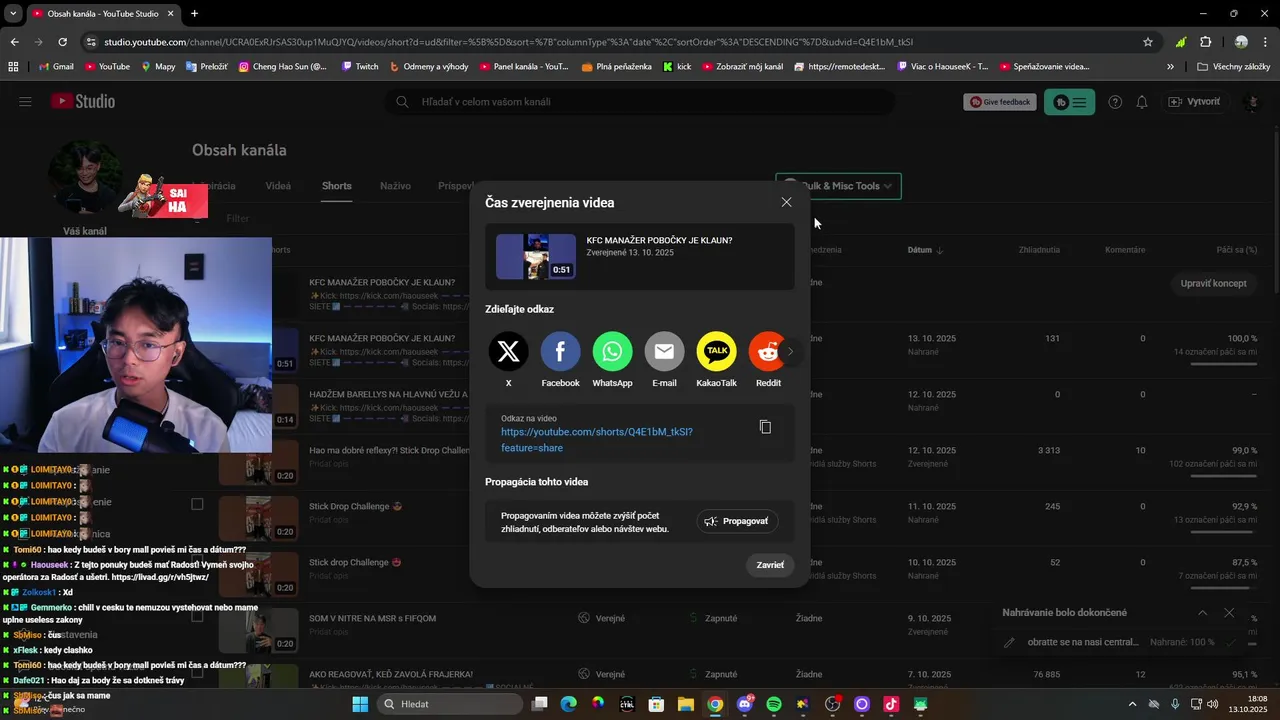
Task: Open Discord from the taskbar
Action: (744, 704)
